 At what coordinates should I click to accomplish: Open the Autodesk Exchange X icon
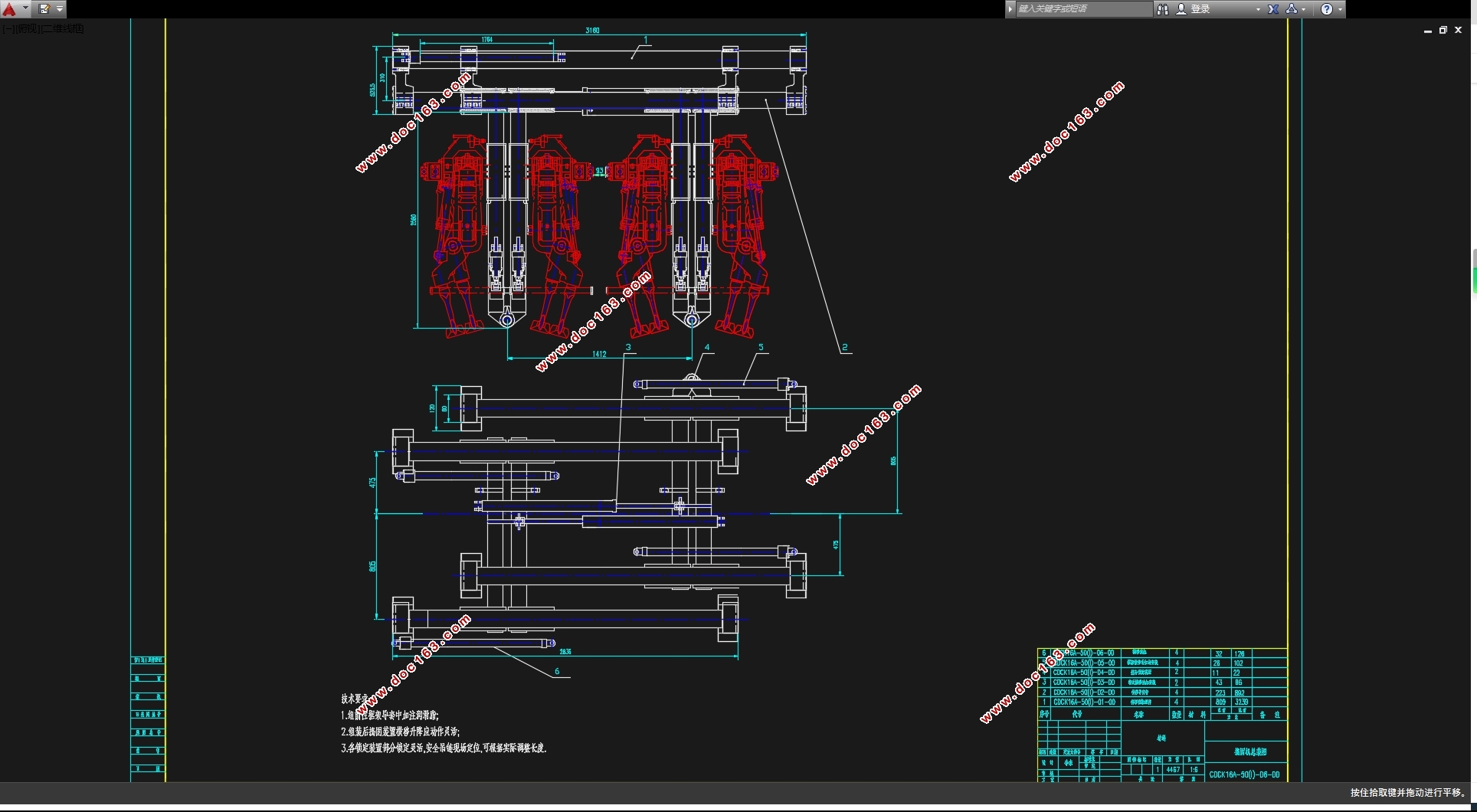click(1273, 9)
